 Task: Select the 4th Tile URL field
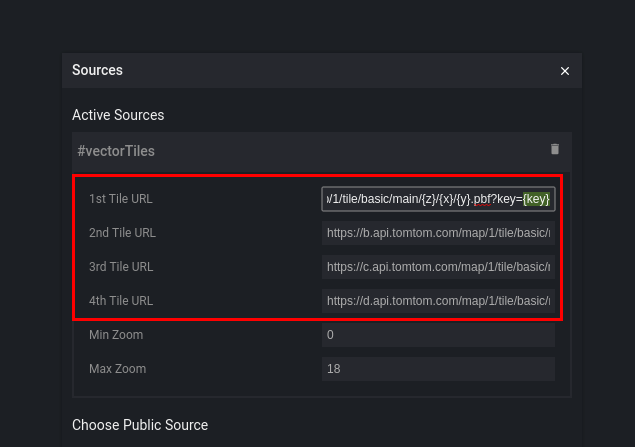[438, 301]
